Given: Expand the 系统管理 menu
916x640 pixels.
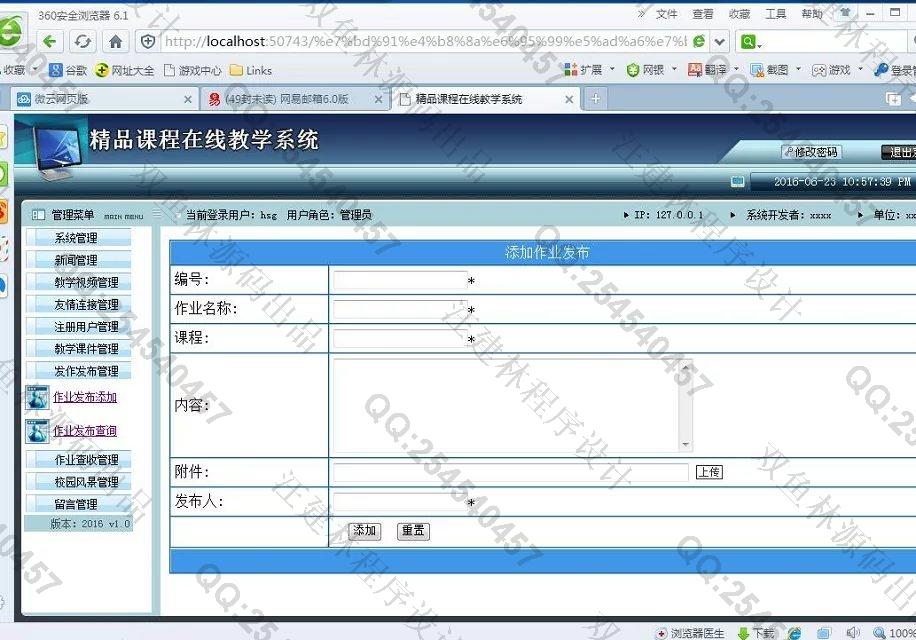Looking at the screenshot, I should (78, 238).
